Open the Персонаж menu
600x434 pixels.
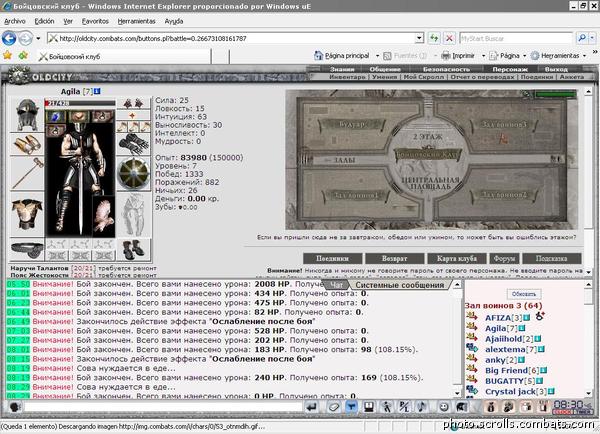510,69
